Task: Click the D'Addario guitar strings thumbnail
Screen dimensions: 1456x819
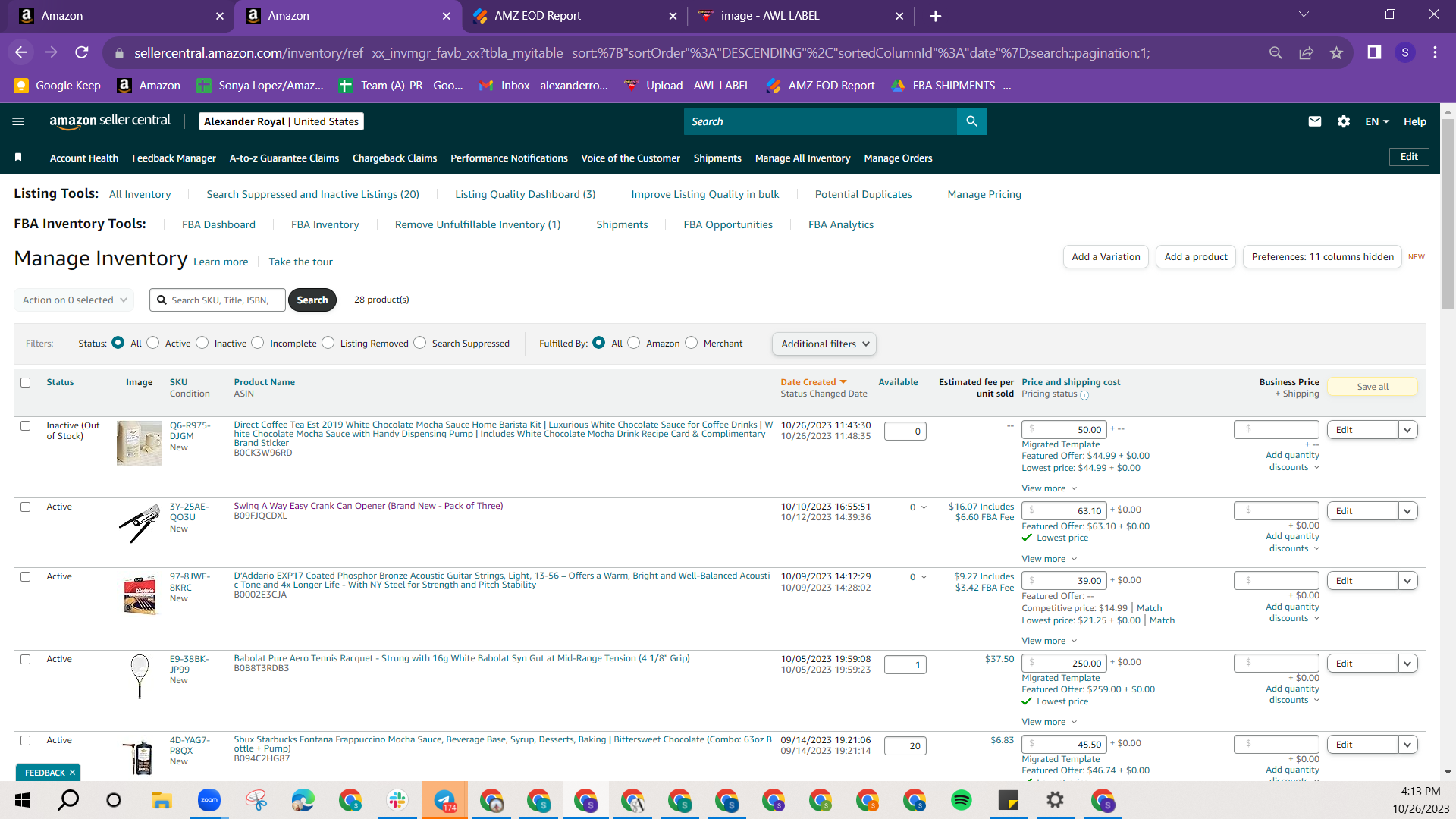Action: point(140,595)
